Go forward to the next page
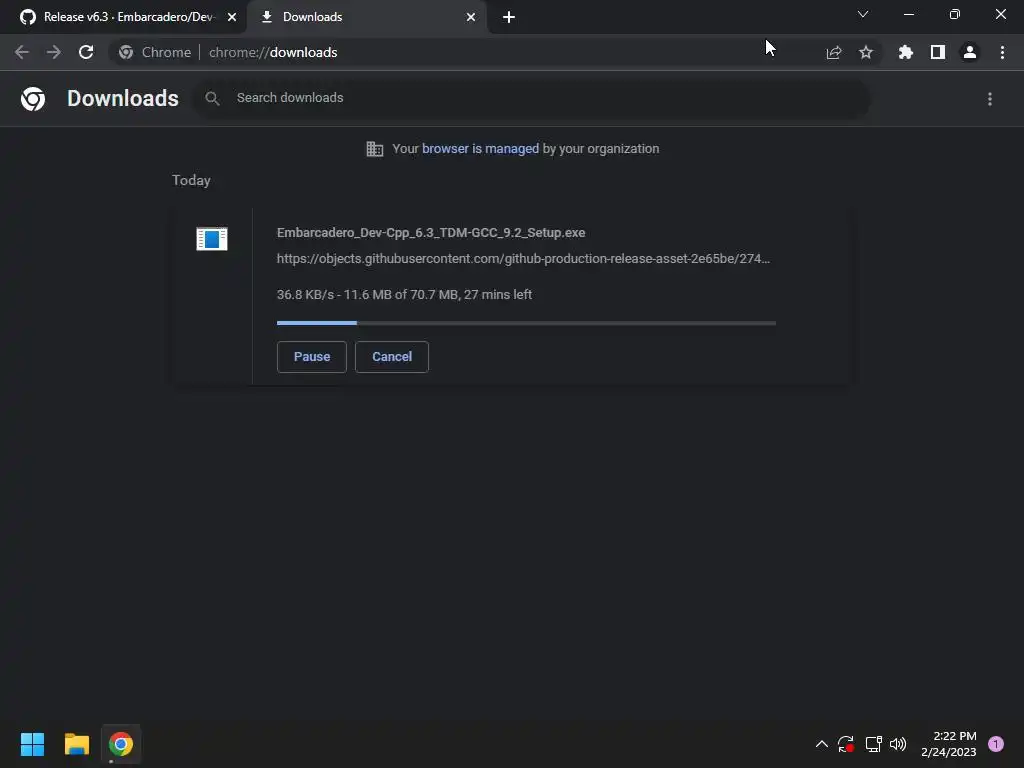The image size is (1024, 768). click(x=54, y=52)
